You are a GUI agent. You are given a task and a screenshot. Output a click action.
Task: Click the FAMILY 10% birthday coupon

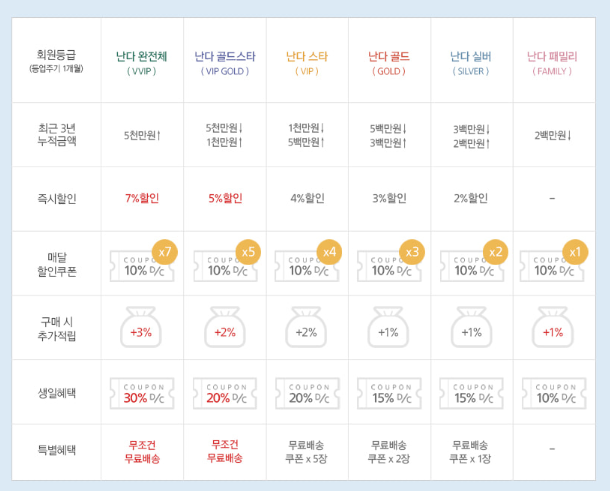click(554, 393)
